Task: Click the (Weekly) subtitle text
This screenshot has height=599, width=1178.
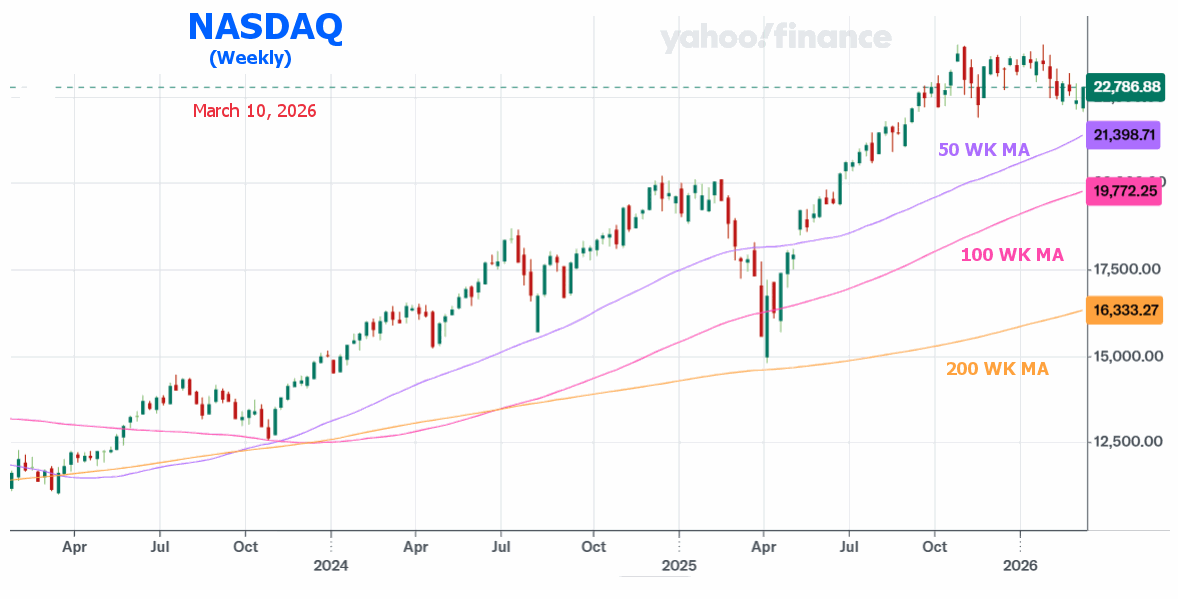Action: pyautogui.click(x=250, y=58)
